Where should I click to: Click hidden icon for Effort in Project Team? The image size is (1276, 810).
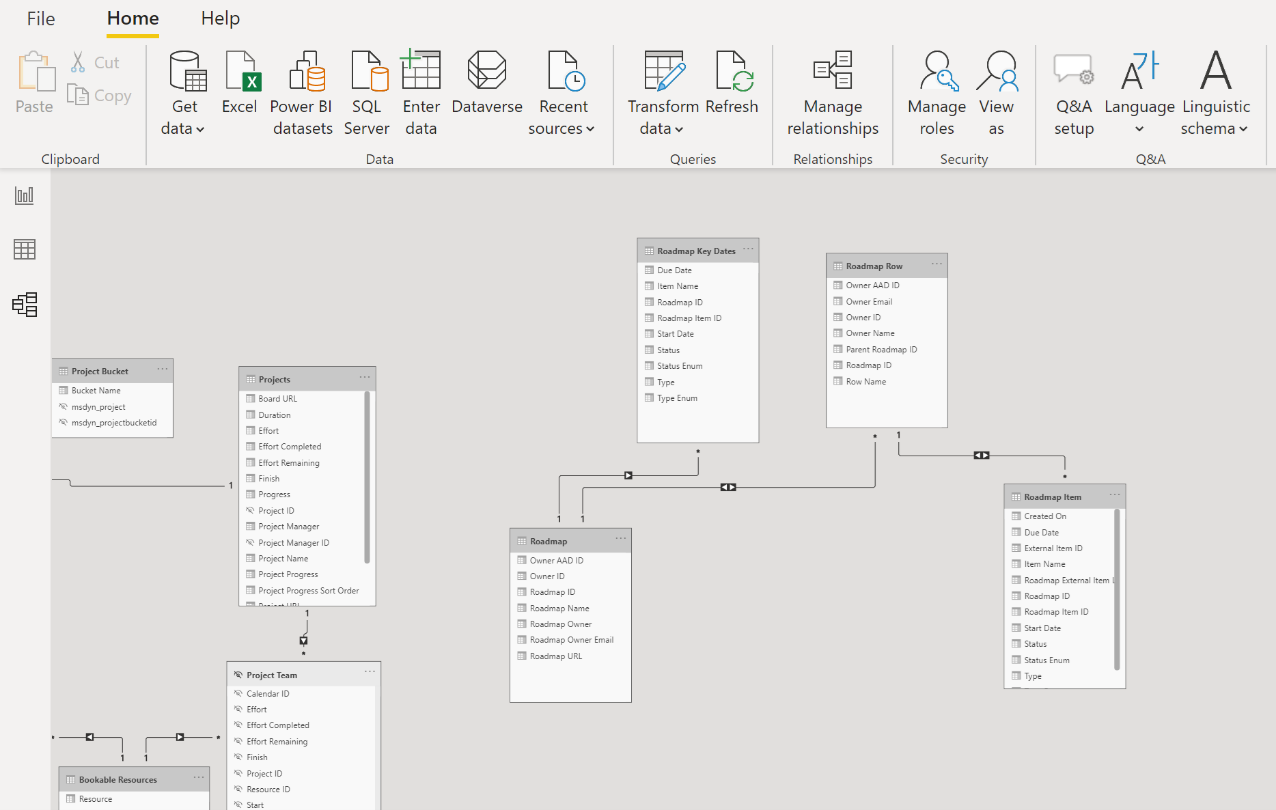pyautogui.click(x=239, y=710)
